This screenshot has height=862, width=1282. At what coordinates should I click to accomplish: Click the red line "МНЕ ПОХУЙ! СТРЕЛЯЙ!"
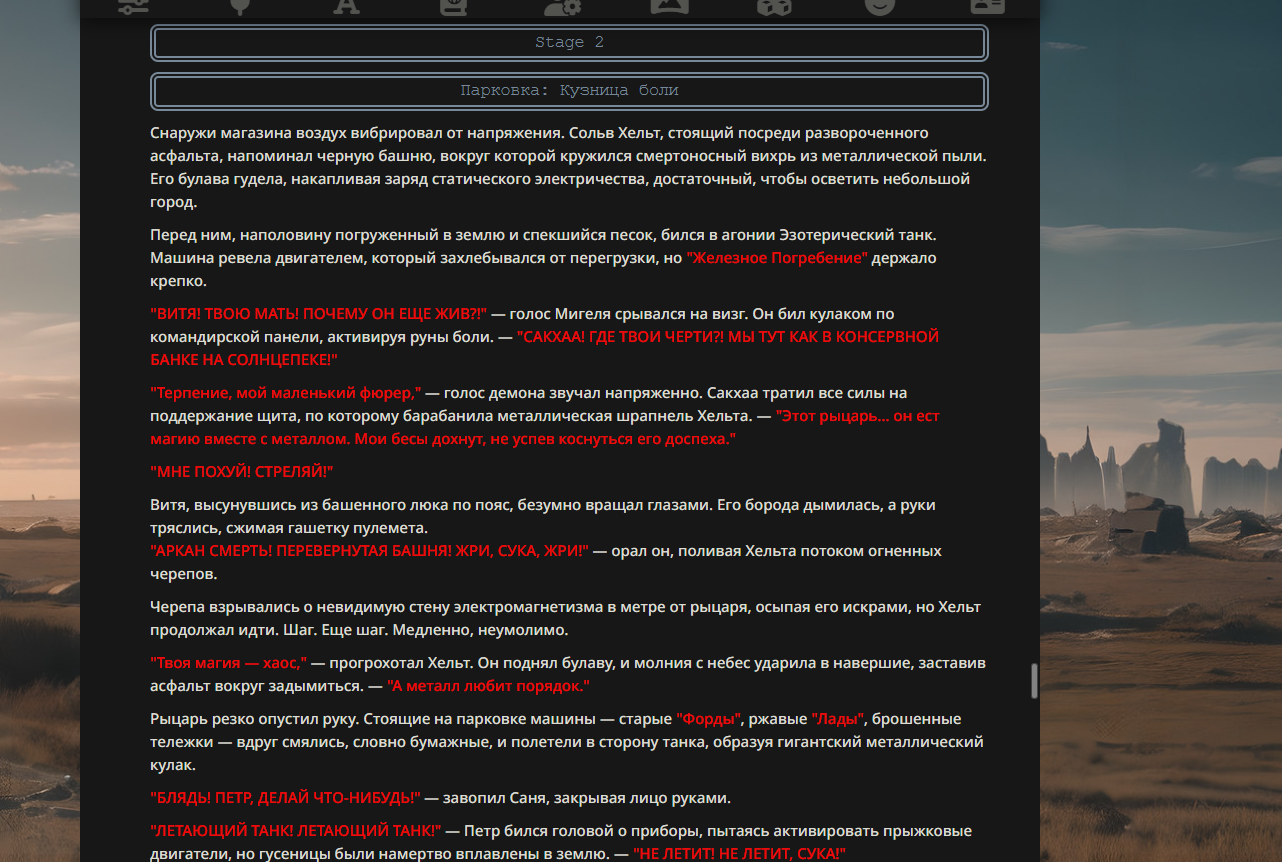(x=241, y=471)
